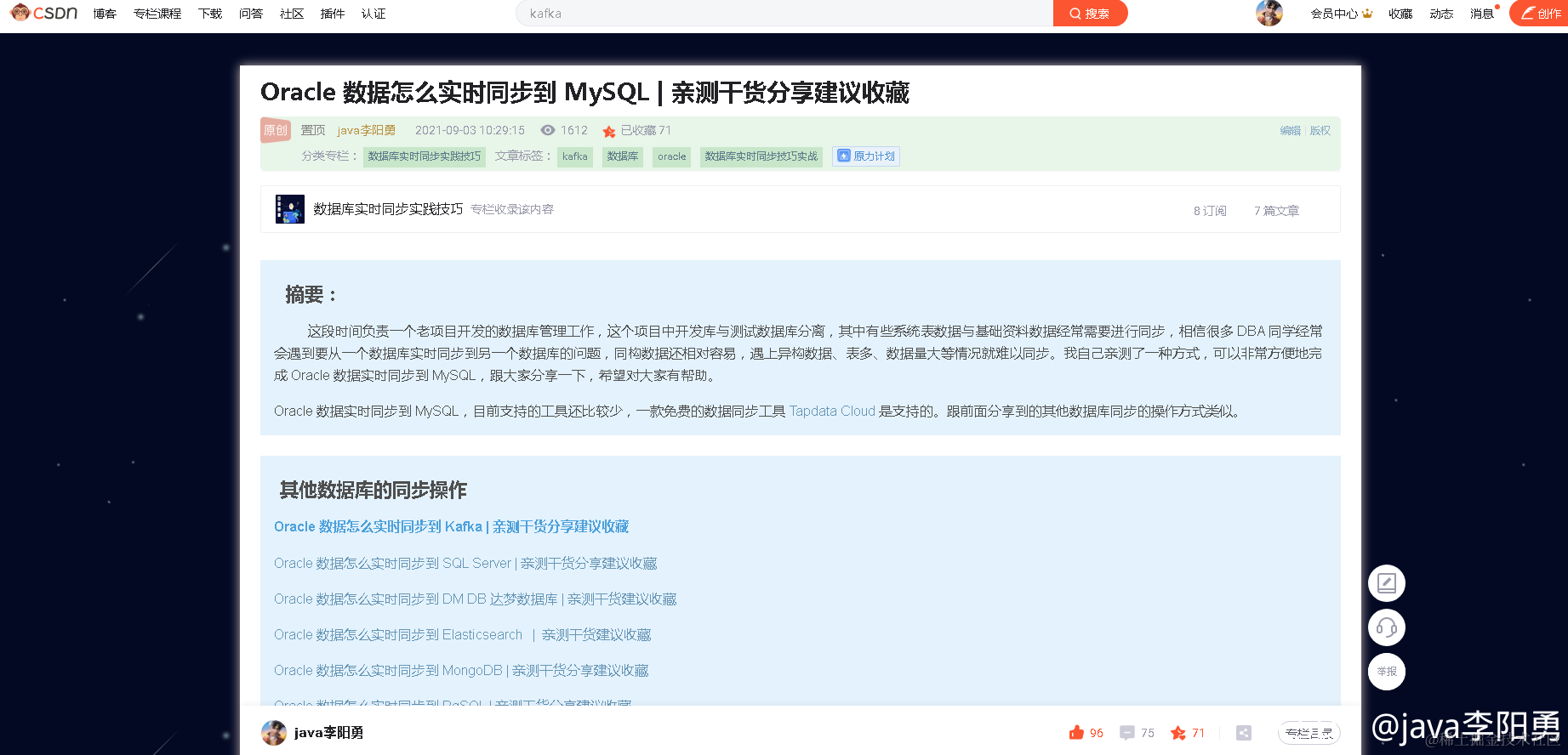
Task: Click the bottom bar author avatar
Action: click(x=274, y=733)
